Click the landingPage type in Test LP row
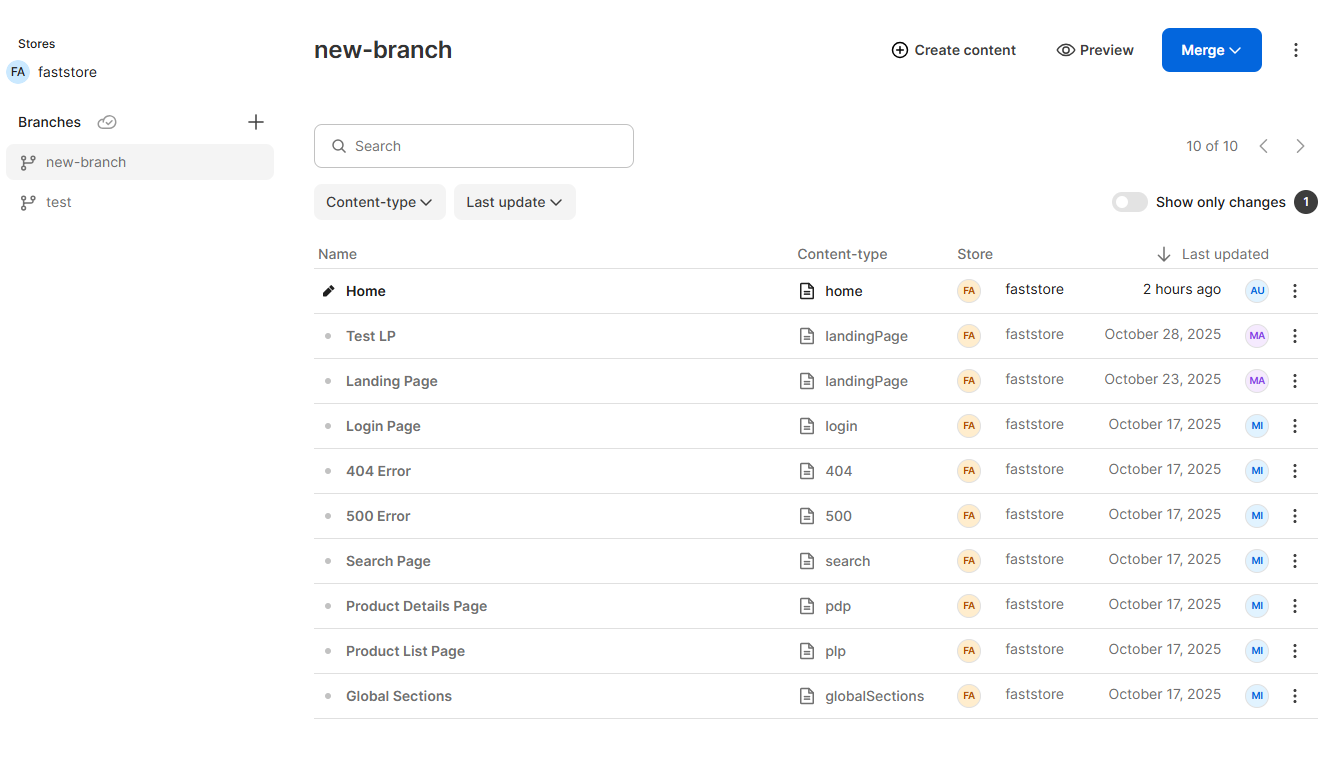The image size is (1331, 769). pyautogui.click(x=866, y=336)
